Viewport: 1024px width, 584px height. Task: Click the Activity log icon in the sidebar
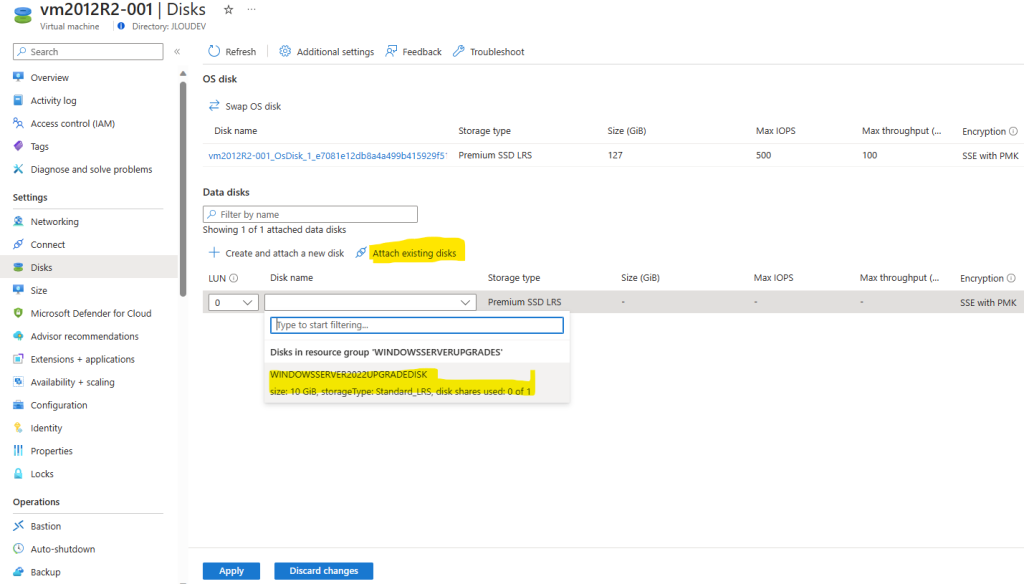coord(18,100)
